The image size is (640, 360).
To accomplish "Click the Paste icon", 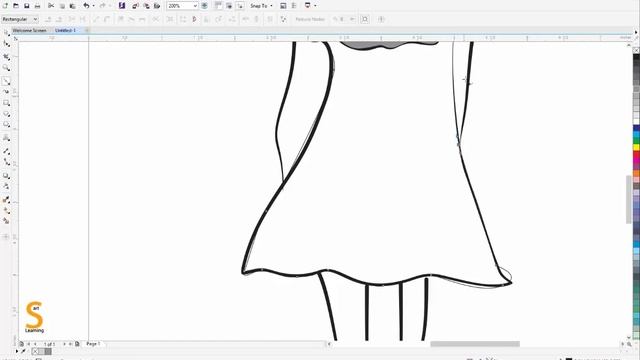I will pos(73,6).
